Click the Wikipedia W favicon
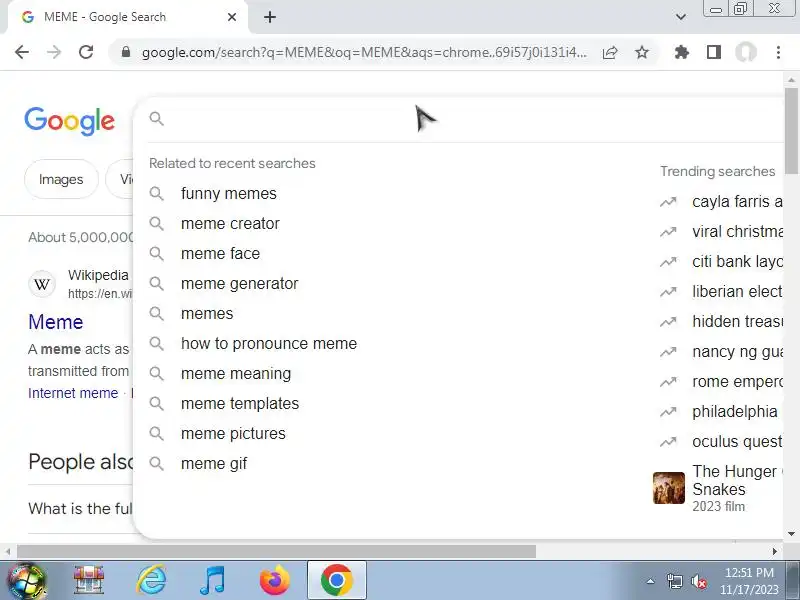The height and width of the screenshot is (600, 800). pos(42,284)
